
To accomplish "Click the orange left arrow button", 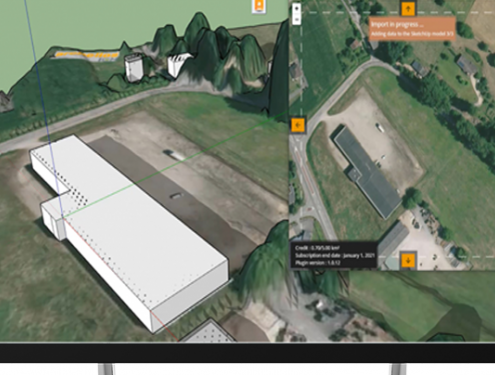I will (298, 126).
